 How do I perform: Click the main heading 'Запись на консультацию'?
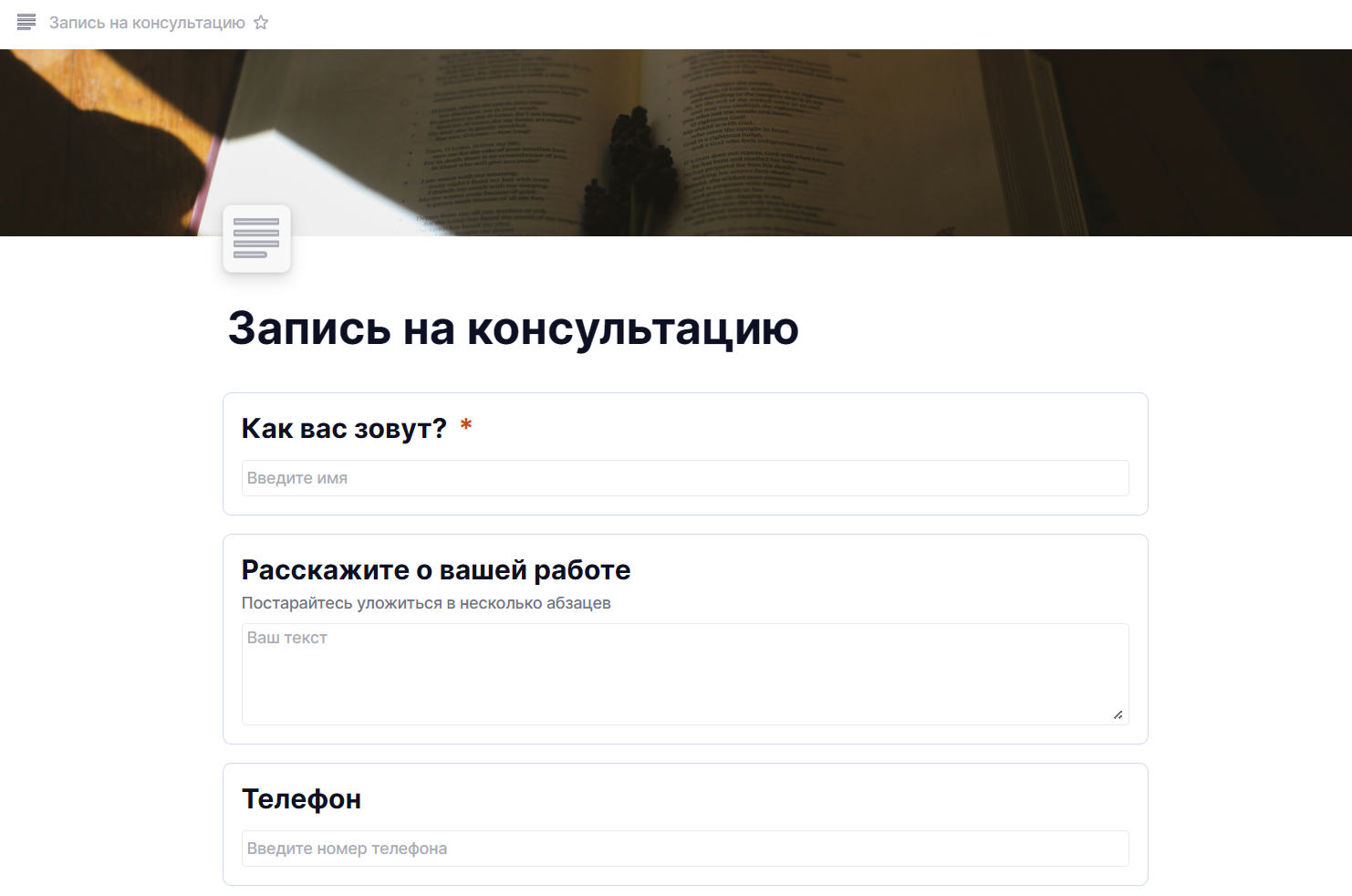pyautogui.click(x=513, y=328)
